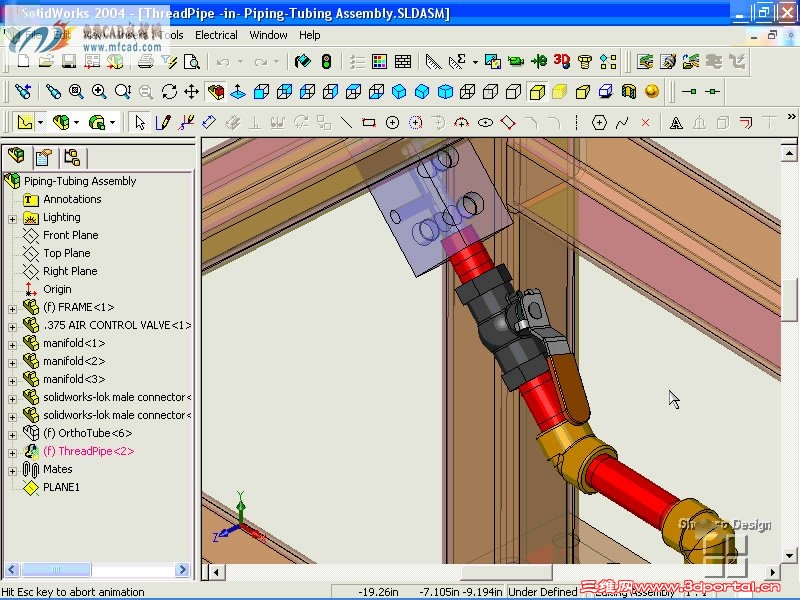Select Front Plane in tree
The image size is (800, 600).
pos(70,235)
